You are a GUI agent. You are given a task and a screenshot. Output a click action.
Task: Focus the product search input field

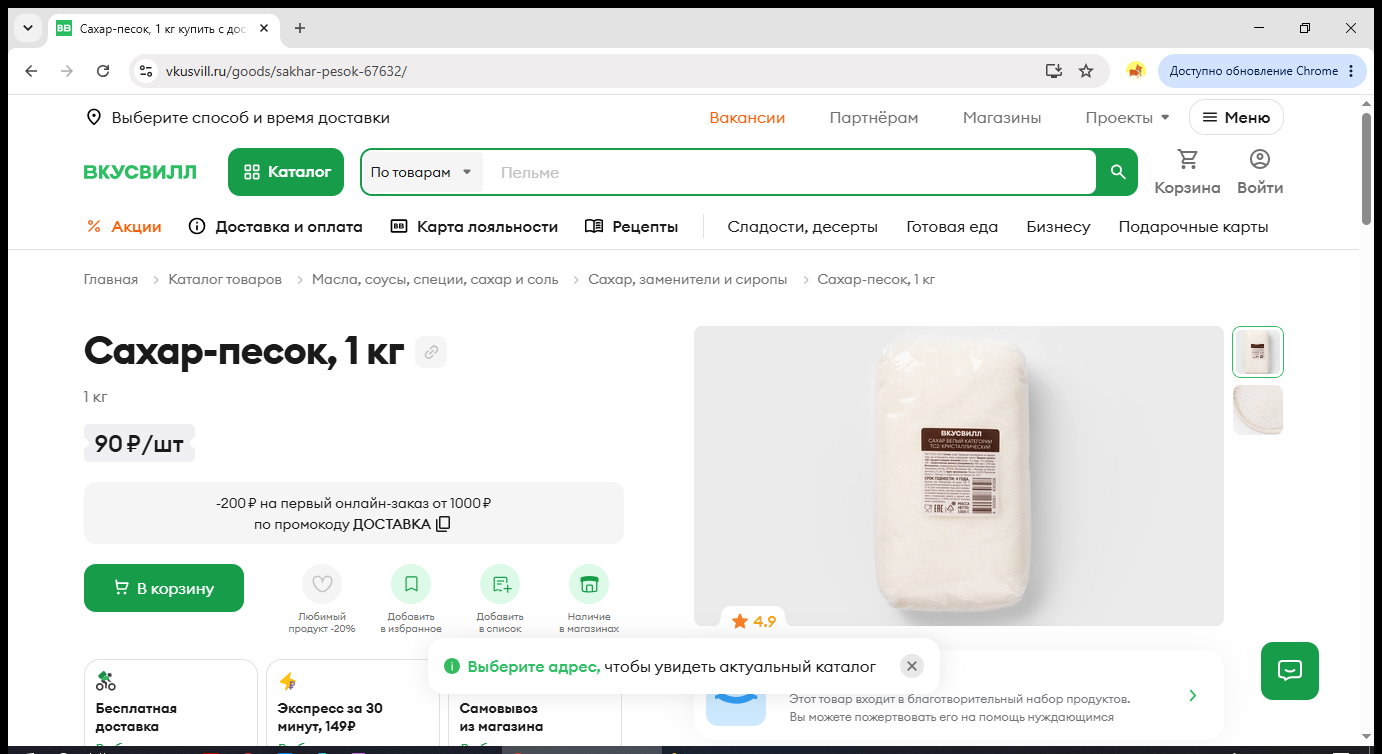click(x=790, y=172)
